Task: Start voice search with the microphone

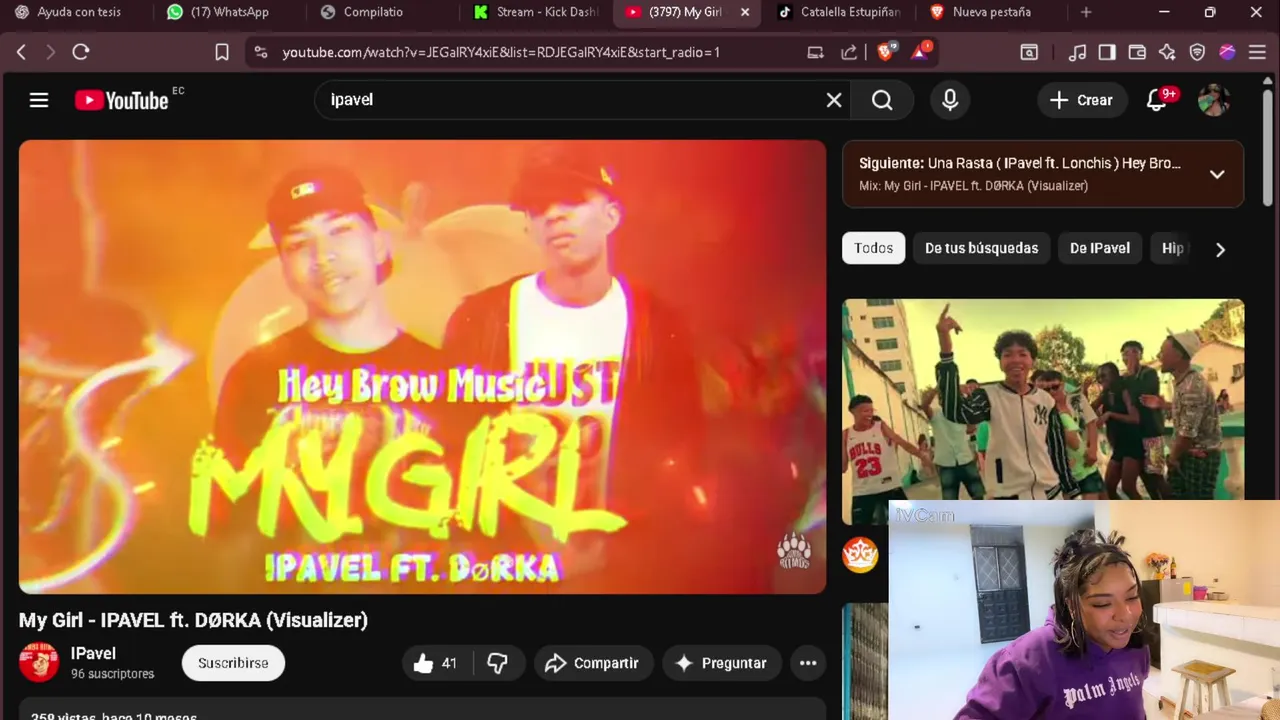Action: tap(950, 100)
